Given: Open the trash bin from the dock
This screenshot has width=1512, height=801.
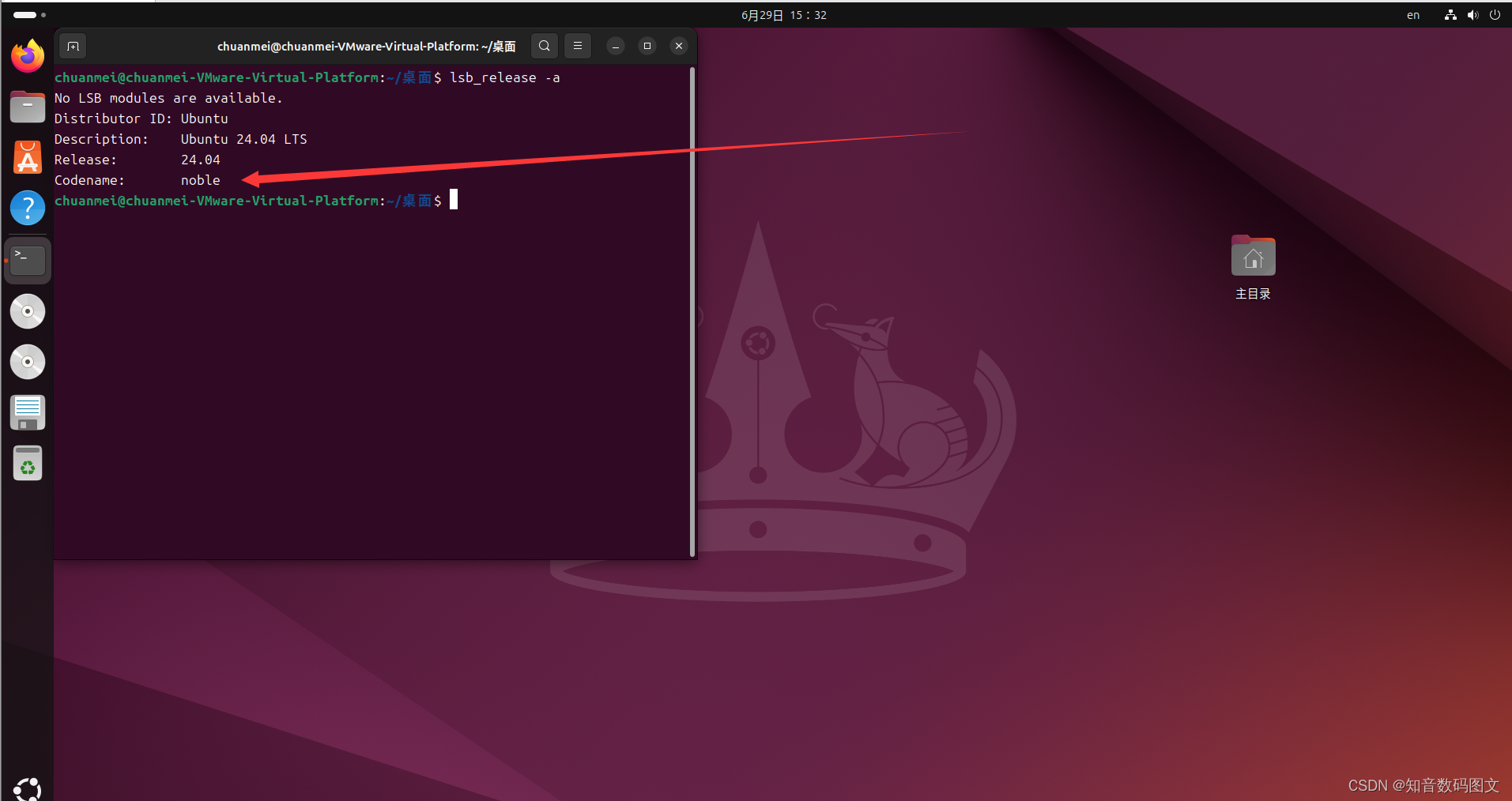Looking at the screenshot, I should [27, 464].
